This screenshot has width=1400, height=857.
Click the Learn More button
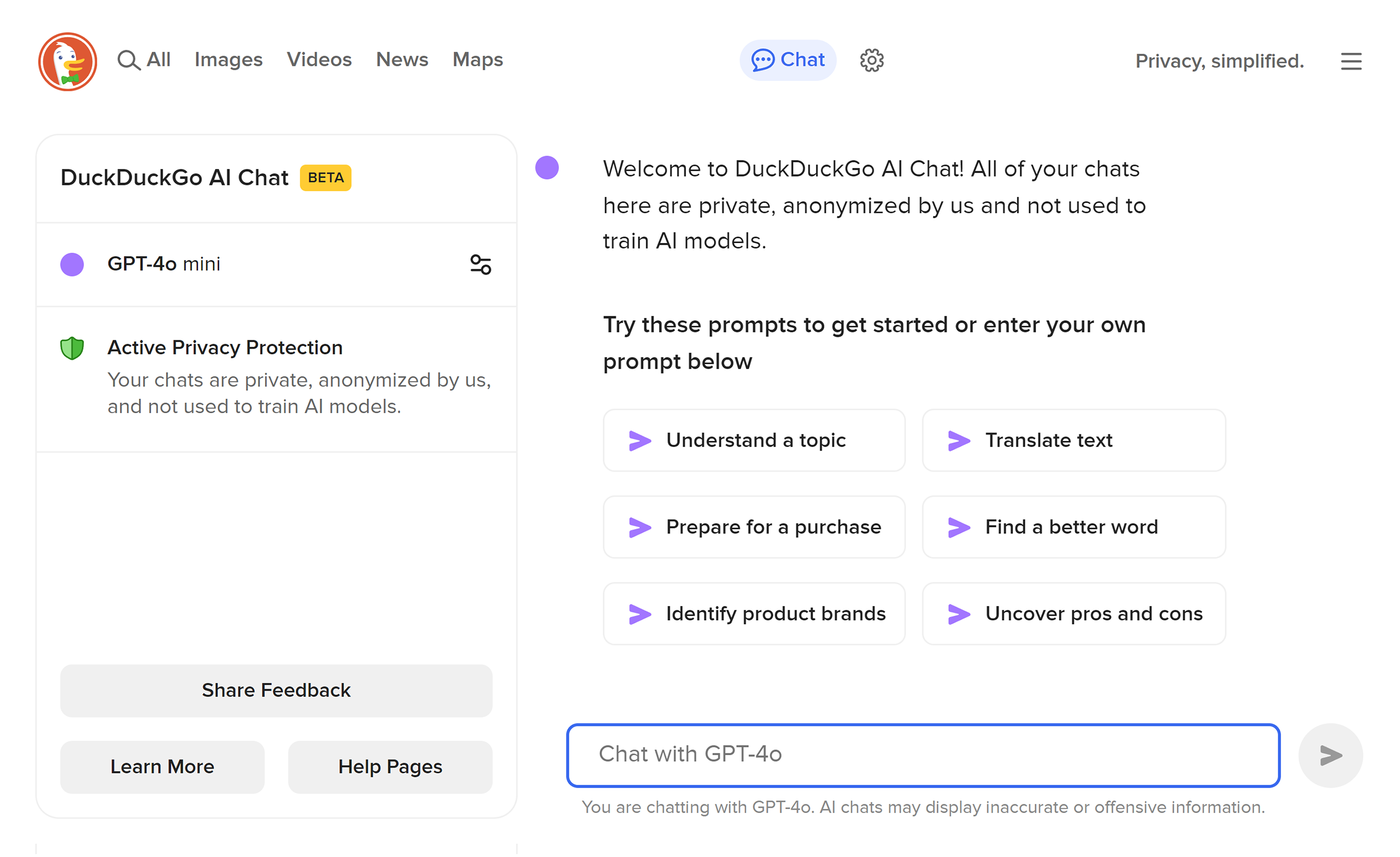pyautogui.click(x=161, y=767)
